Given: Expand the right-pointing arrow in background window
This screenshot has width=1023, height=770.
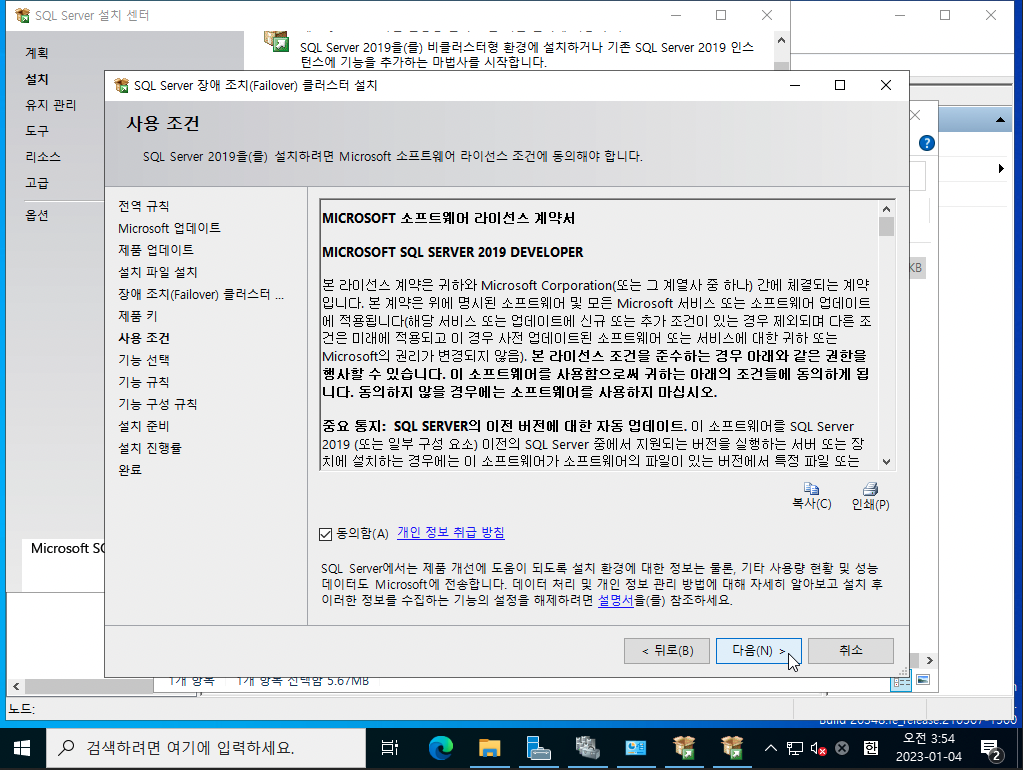Looking at the screenshot, I should 1001,168.
